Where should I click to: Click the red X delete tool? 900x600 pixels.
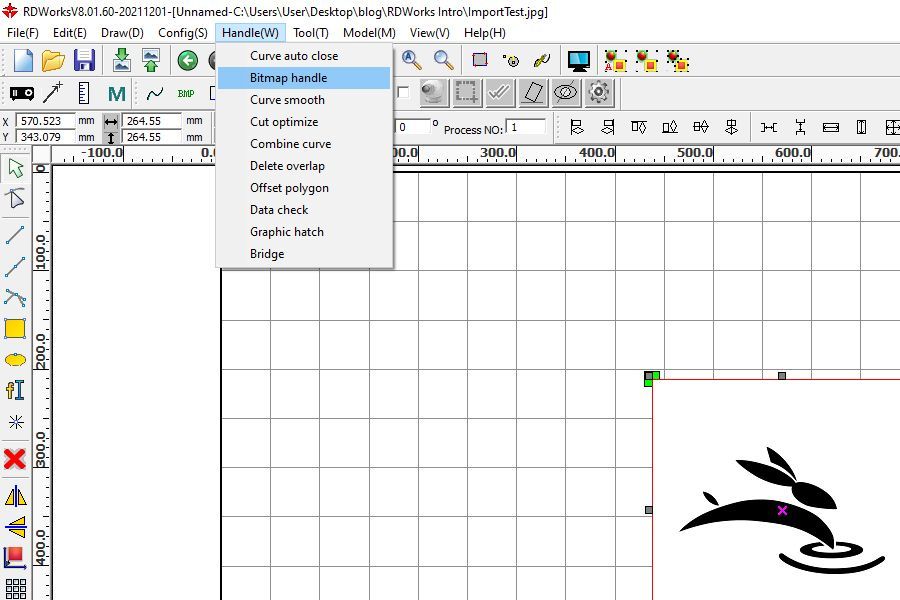(x=15, y=459)
